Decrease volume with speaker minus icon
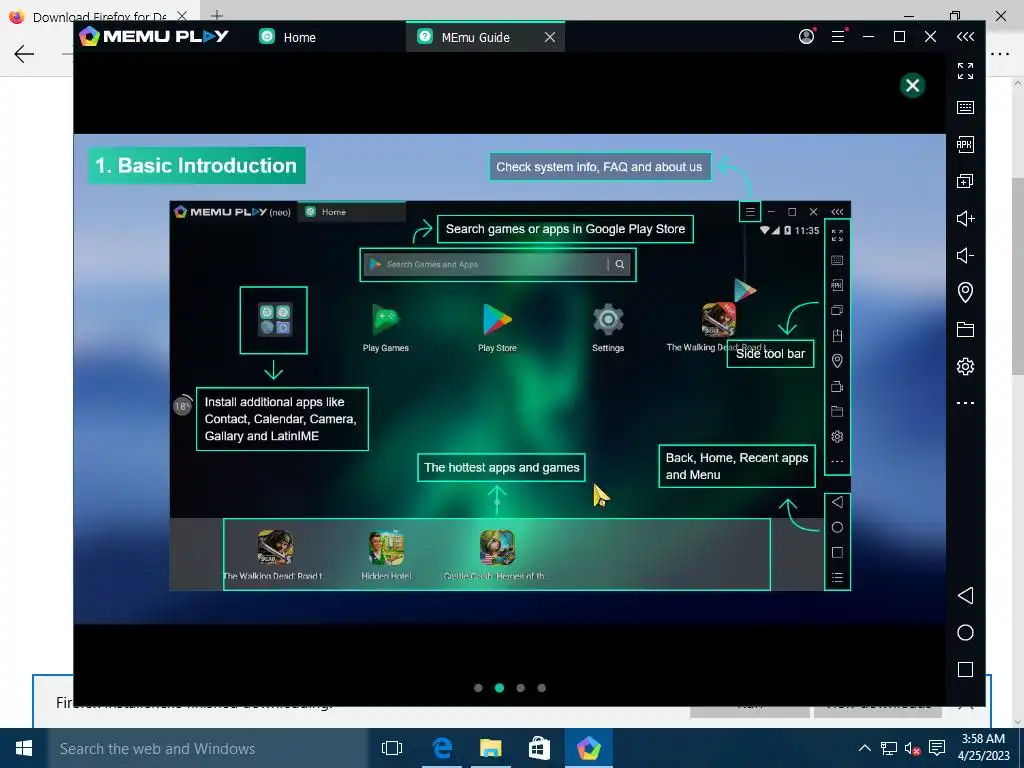This screenshot has width=1024, height=768. pos(965,255)
